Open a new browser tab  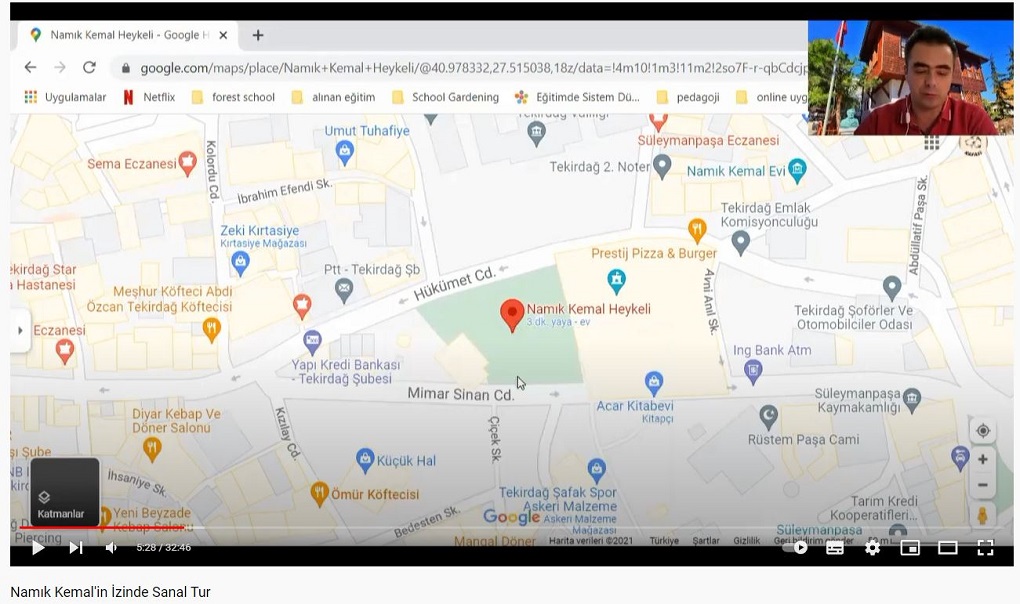tap(258, 35)
